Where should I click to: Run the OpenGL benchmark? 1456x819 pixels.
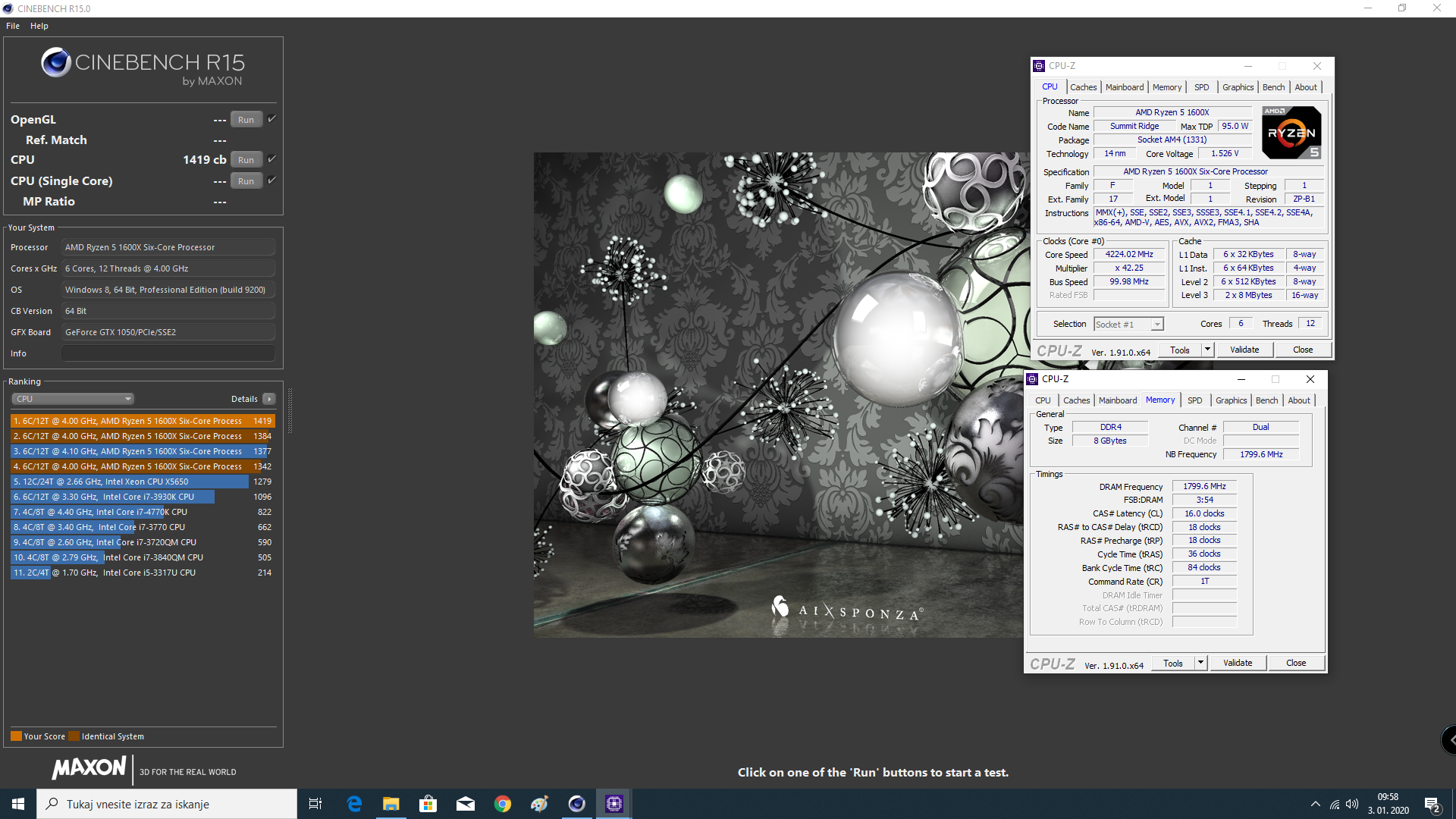pos(246,120)
